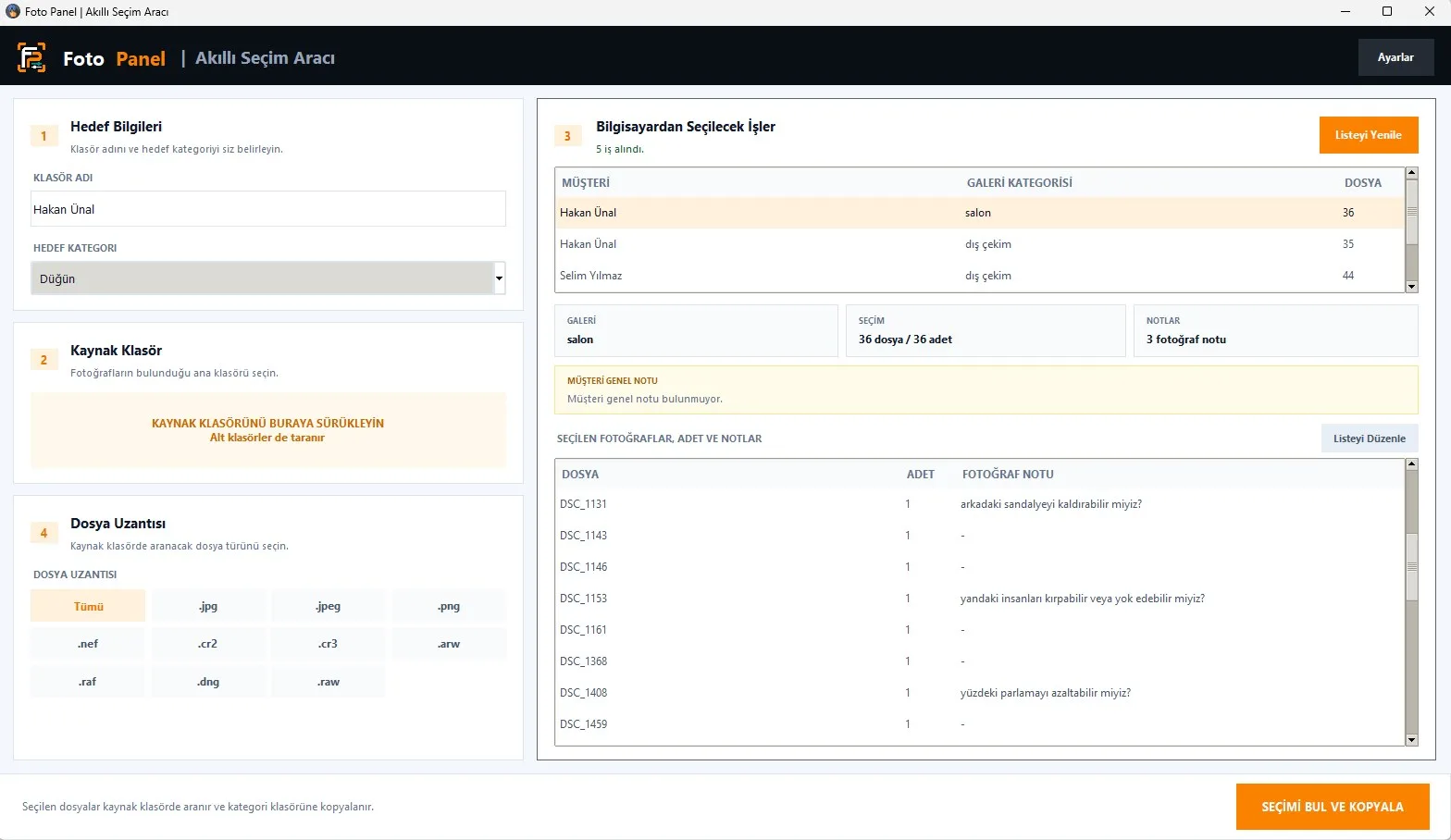Click the step 3 badge beside Bilgisayardan Seçilecek İşler
This screenshot has width=1451, height=840.
567,136
